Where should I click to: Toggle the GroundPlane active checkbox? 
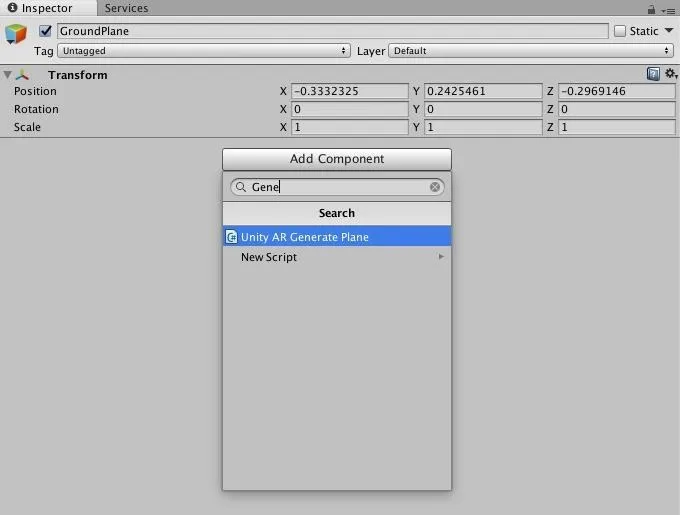tap(45, 31)
